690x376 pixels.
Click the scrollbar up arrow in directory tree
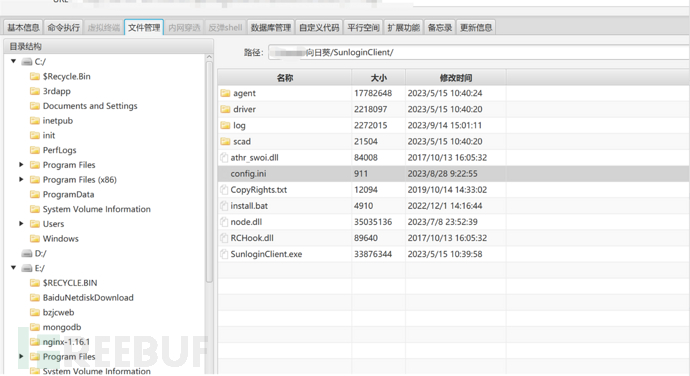(x=209, y=57)
